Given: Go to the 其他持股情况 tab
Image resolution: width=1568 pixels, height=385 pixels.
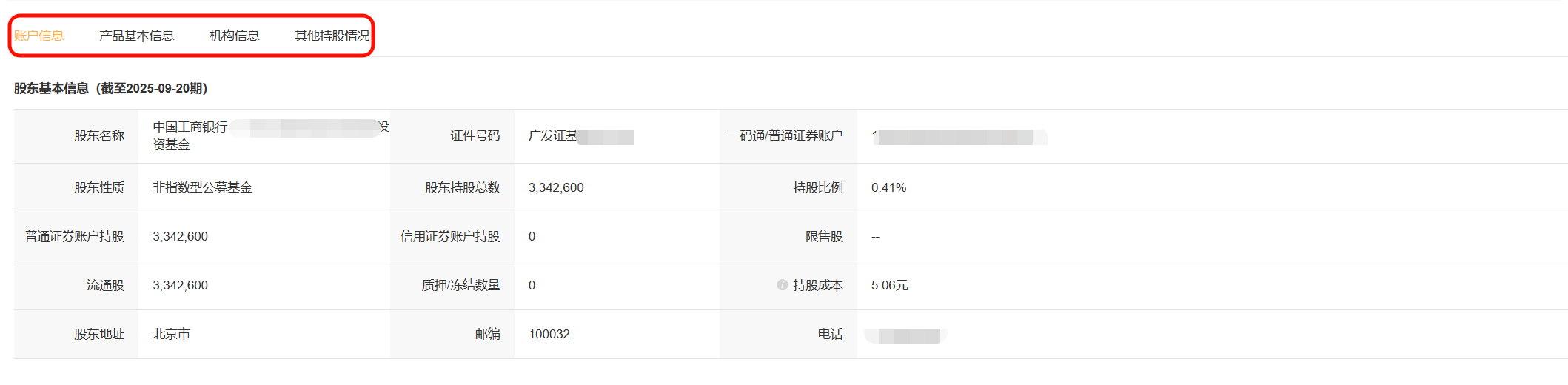Looking at the screenshot, I should 332,36.
